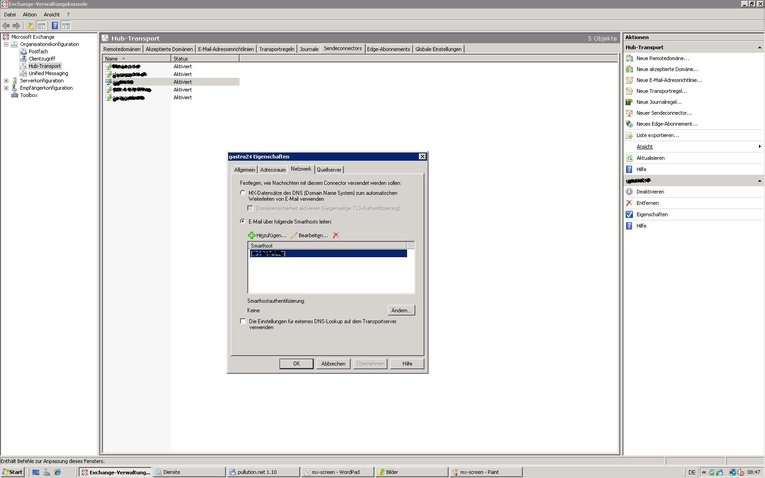Click Neue E-Mail-Adressrichtlinie action
765x478 pixels.
coord(669,80)
